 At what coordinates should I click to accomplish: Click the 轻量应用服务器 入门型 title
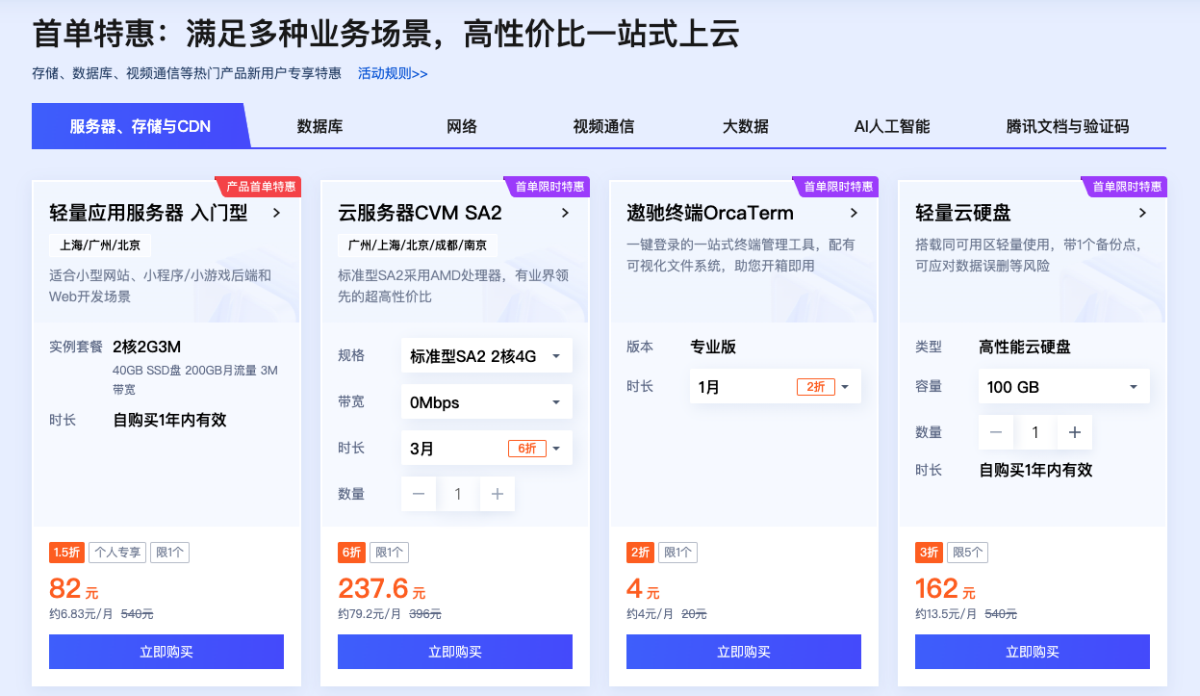148,212
